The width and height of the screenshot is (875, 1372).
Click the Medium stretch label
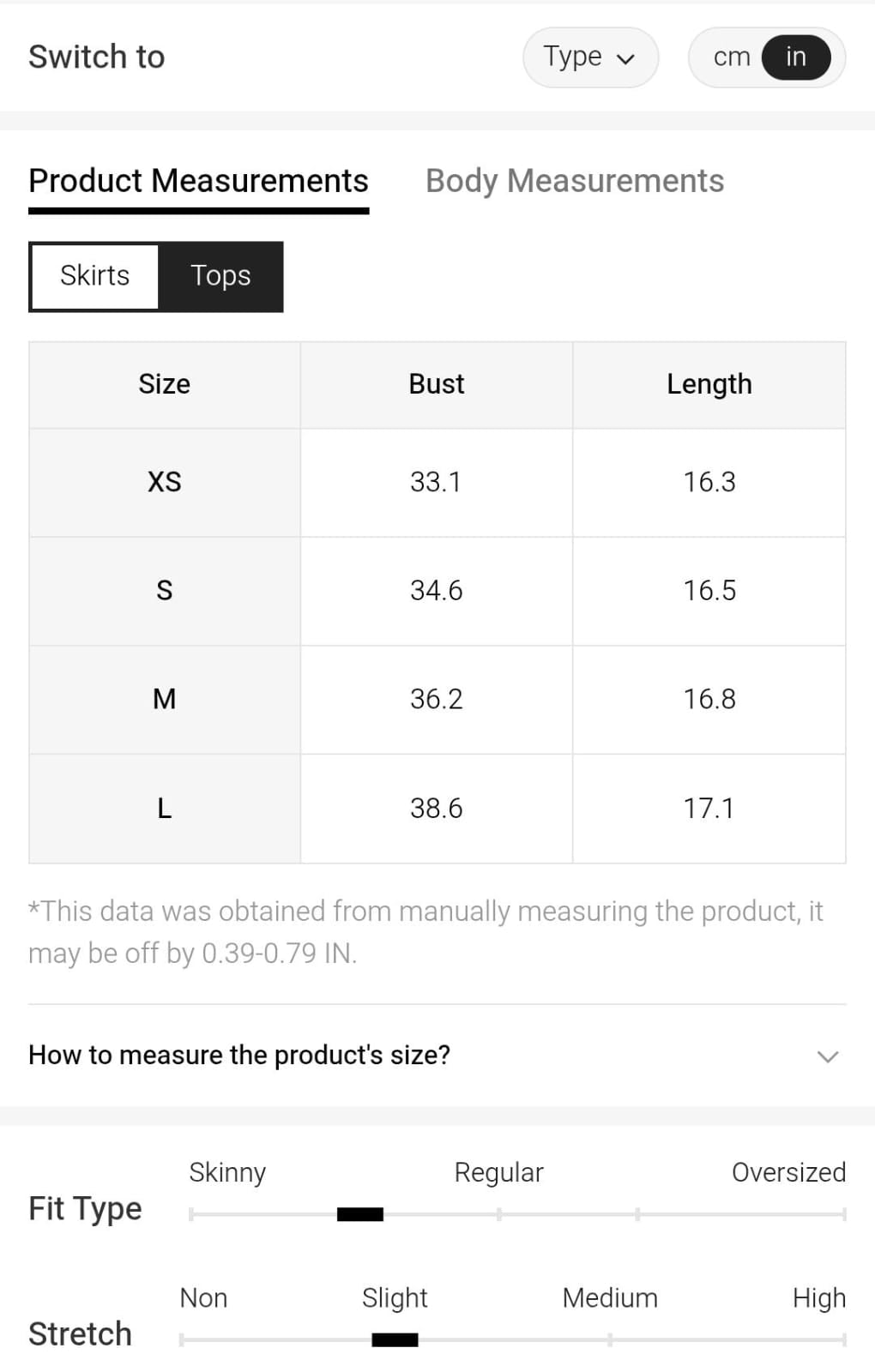click(x=609, y=1298)
